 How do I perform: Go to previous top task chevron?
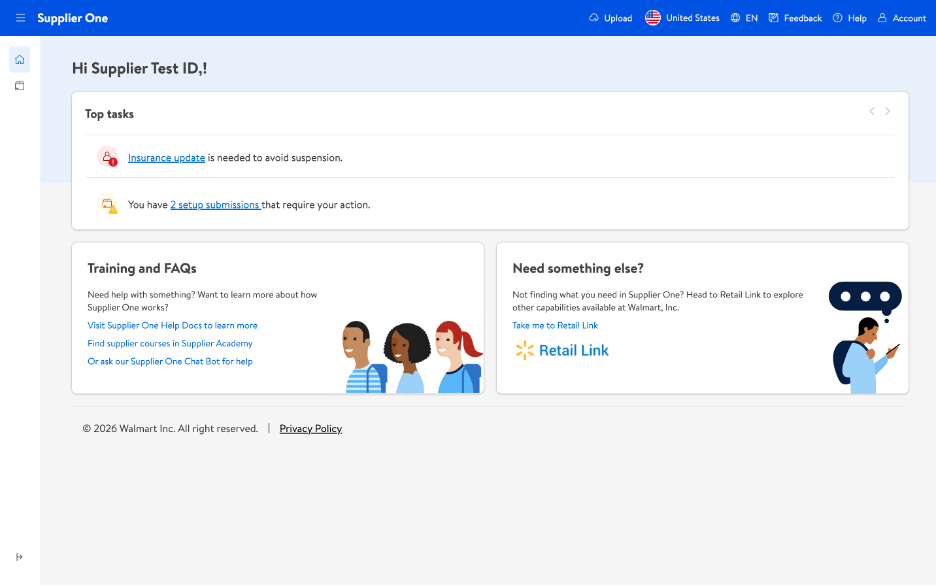click(872, 111)
